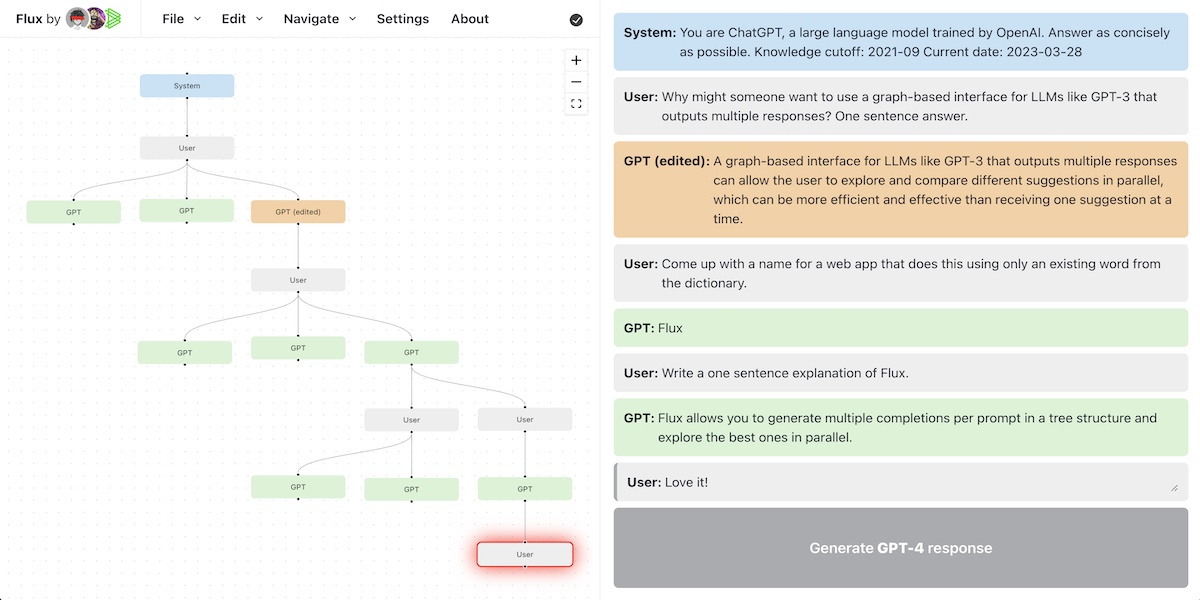Open the Edit dropdown menu
The image size is (1200, 600).
[242, 19]
